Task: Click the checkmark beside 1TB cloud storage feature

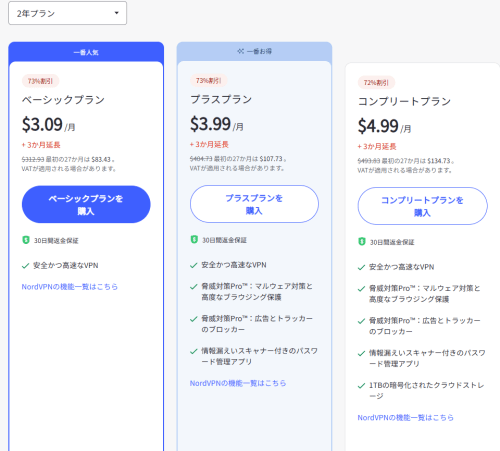Action: (361, 386)
